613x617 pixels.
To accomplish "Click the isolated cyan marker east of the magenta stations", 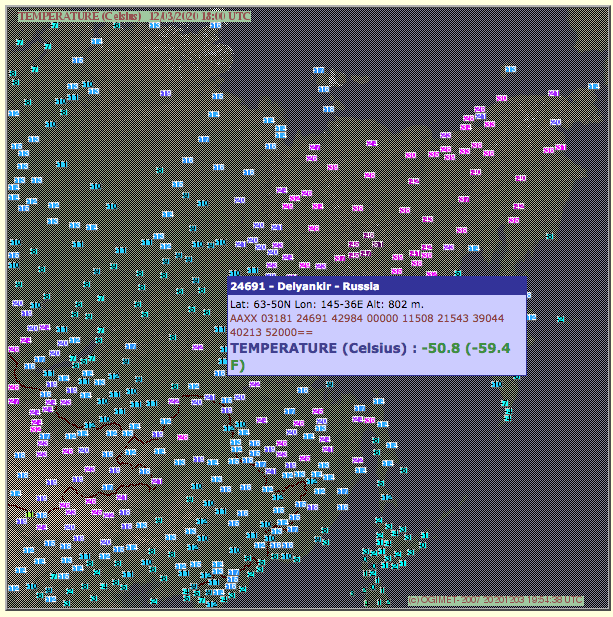I will coord(550,236).
